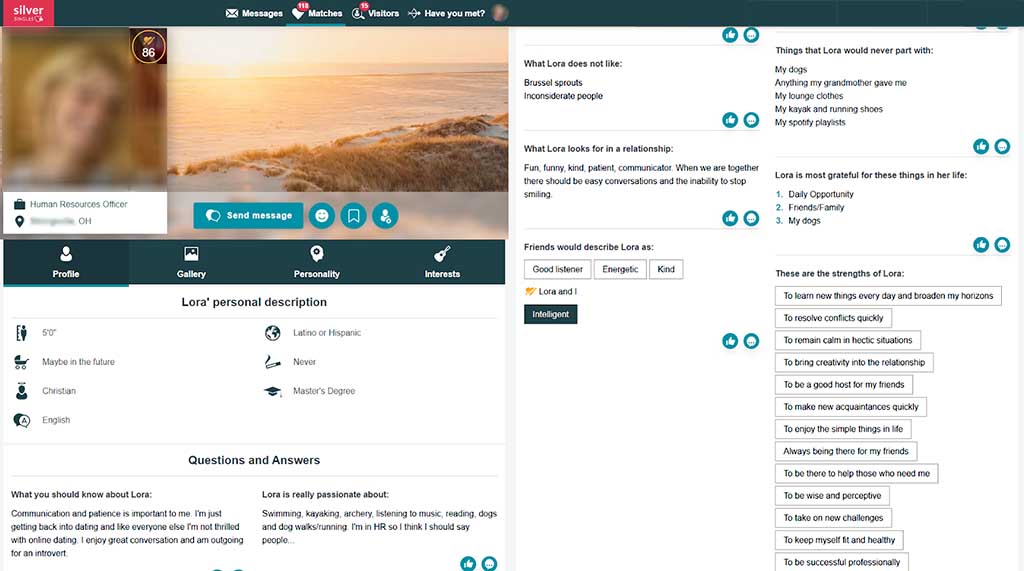Click 'To keep myself fit and healthy' tag
The height and width of the screenshot is (571, 1024).
point(839,540)
